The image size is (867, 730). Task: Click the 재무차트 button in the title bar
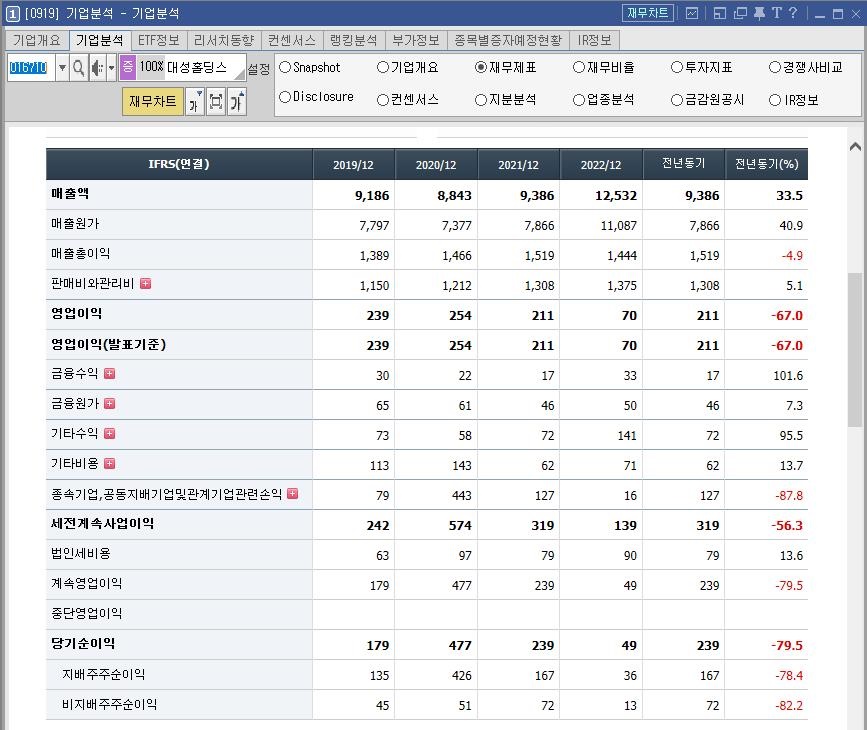point(647,13)
